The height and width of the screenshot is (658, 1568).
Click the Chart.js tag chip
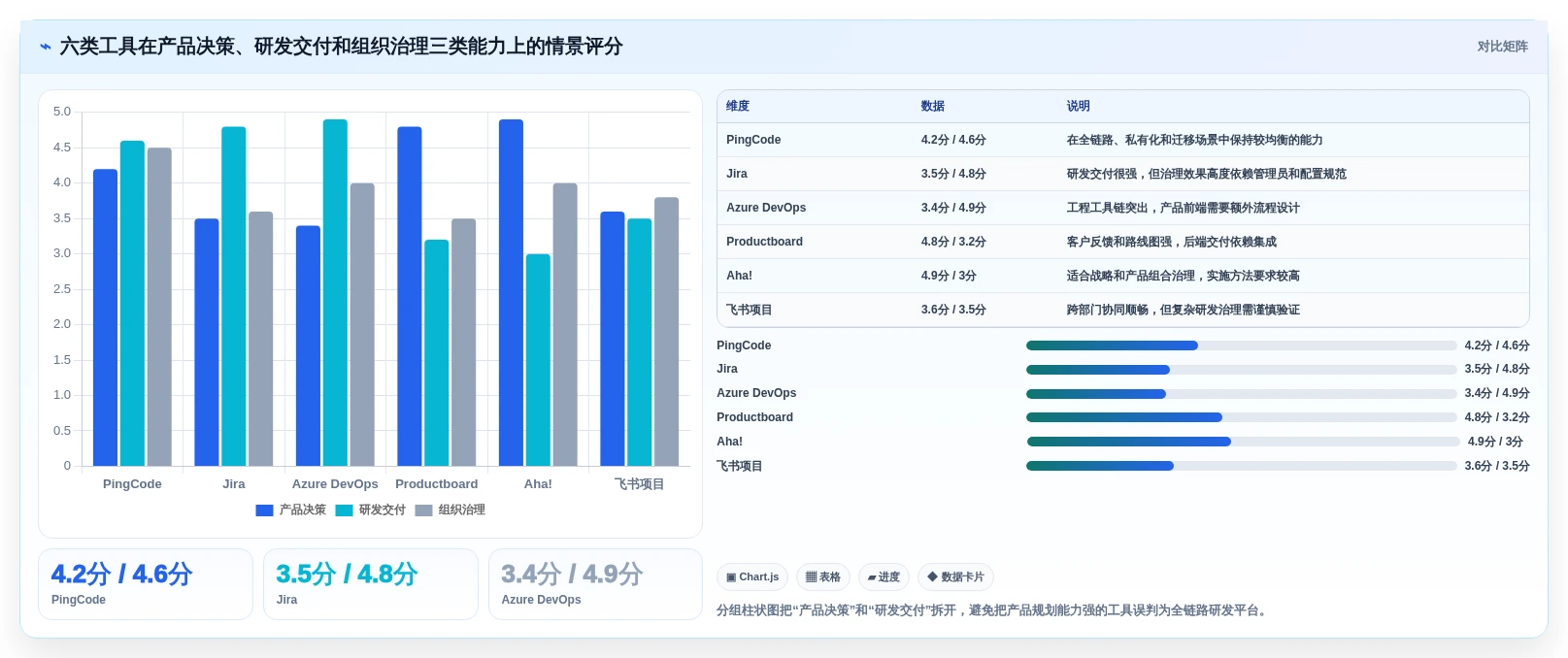click(x=752, y=577)
